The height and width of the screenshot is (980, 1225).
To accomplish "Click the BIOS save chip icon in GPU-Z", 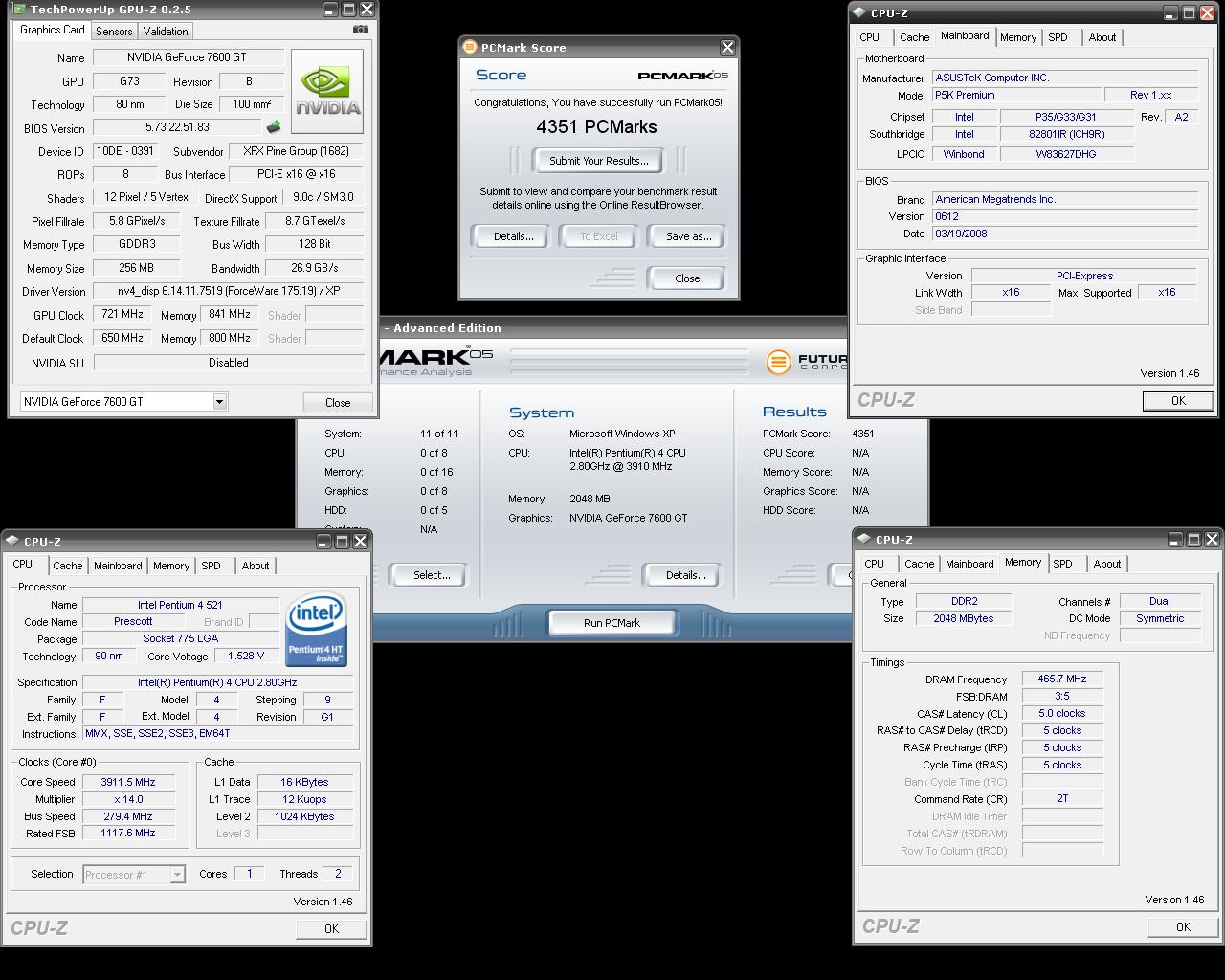I will (x=274, y=127).
